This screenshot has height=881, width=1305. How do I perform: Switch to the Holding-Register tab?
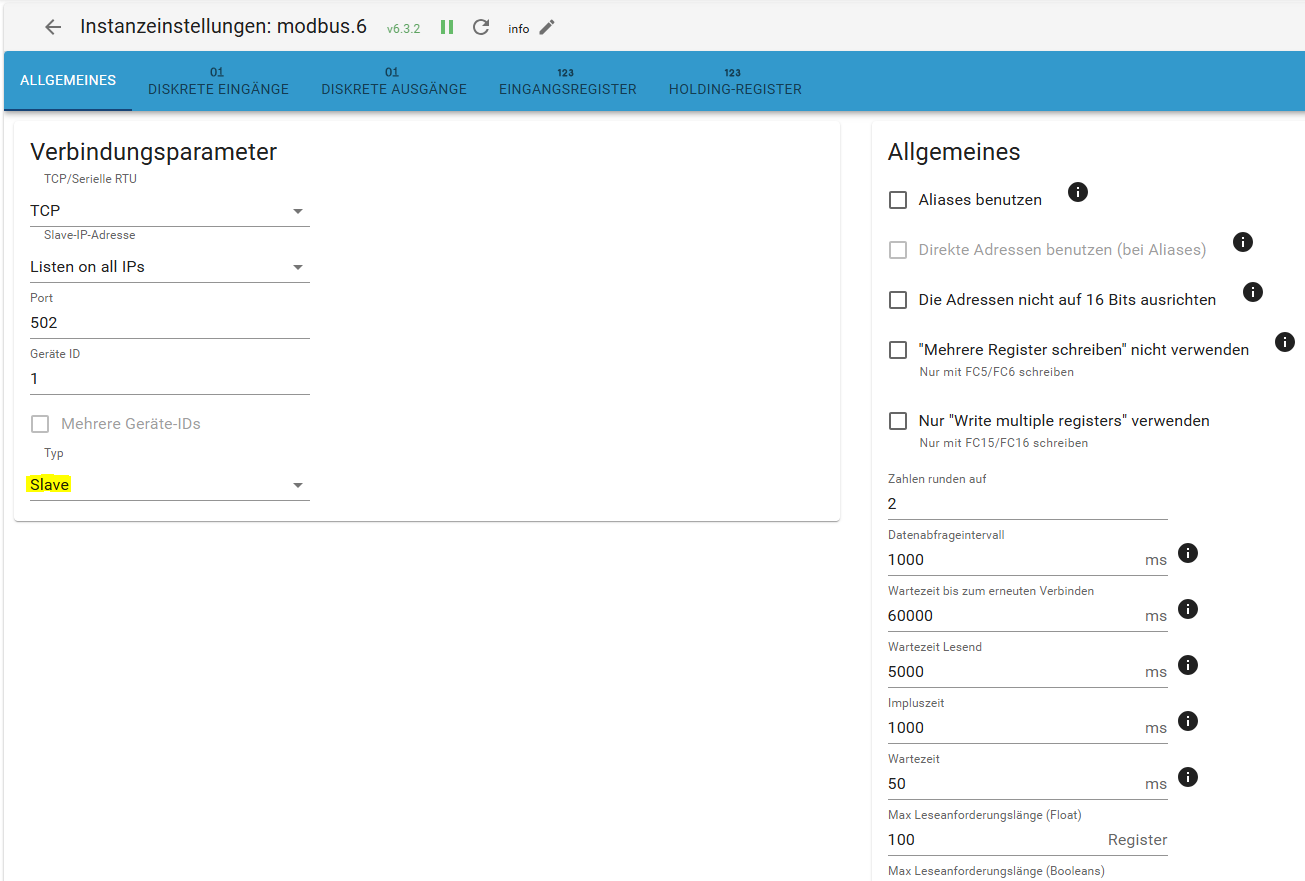tap(735, 81)
